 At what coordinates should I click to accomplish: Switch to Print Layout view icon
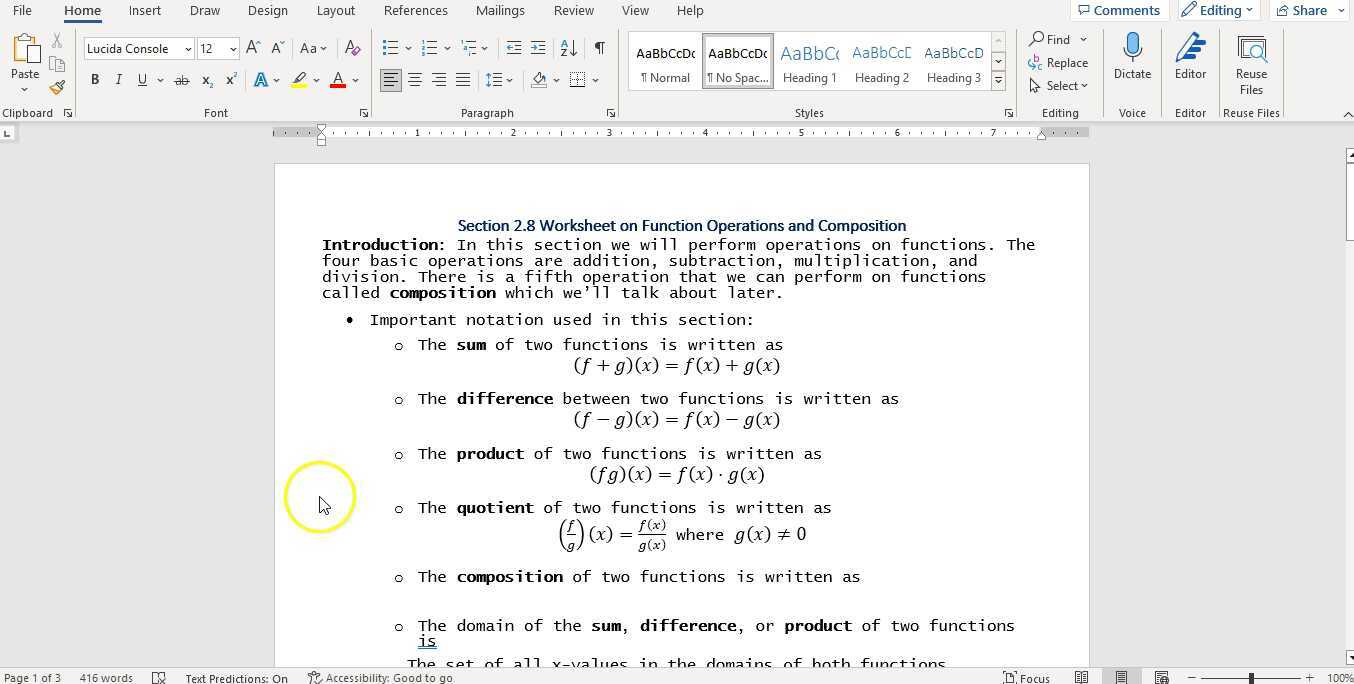click(x=1122, y=677)
